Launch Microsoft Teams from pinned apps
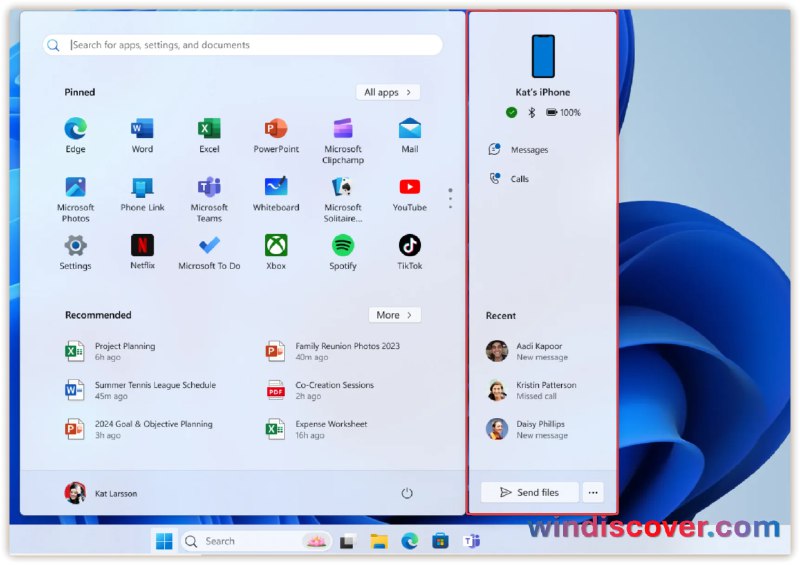The width and height of the screenshot is (800, 567). click(x=209, y=199)
